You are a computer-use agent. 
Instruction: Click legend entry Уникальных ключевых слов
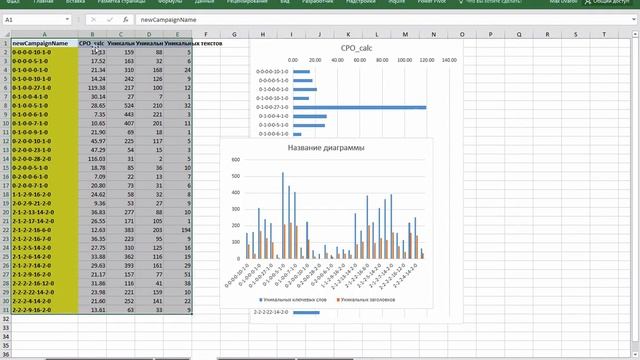tap(293, 300)
